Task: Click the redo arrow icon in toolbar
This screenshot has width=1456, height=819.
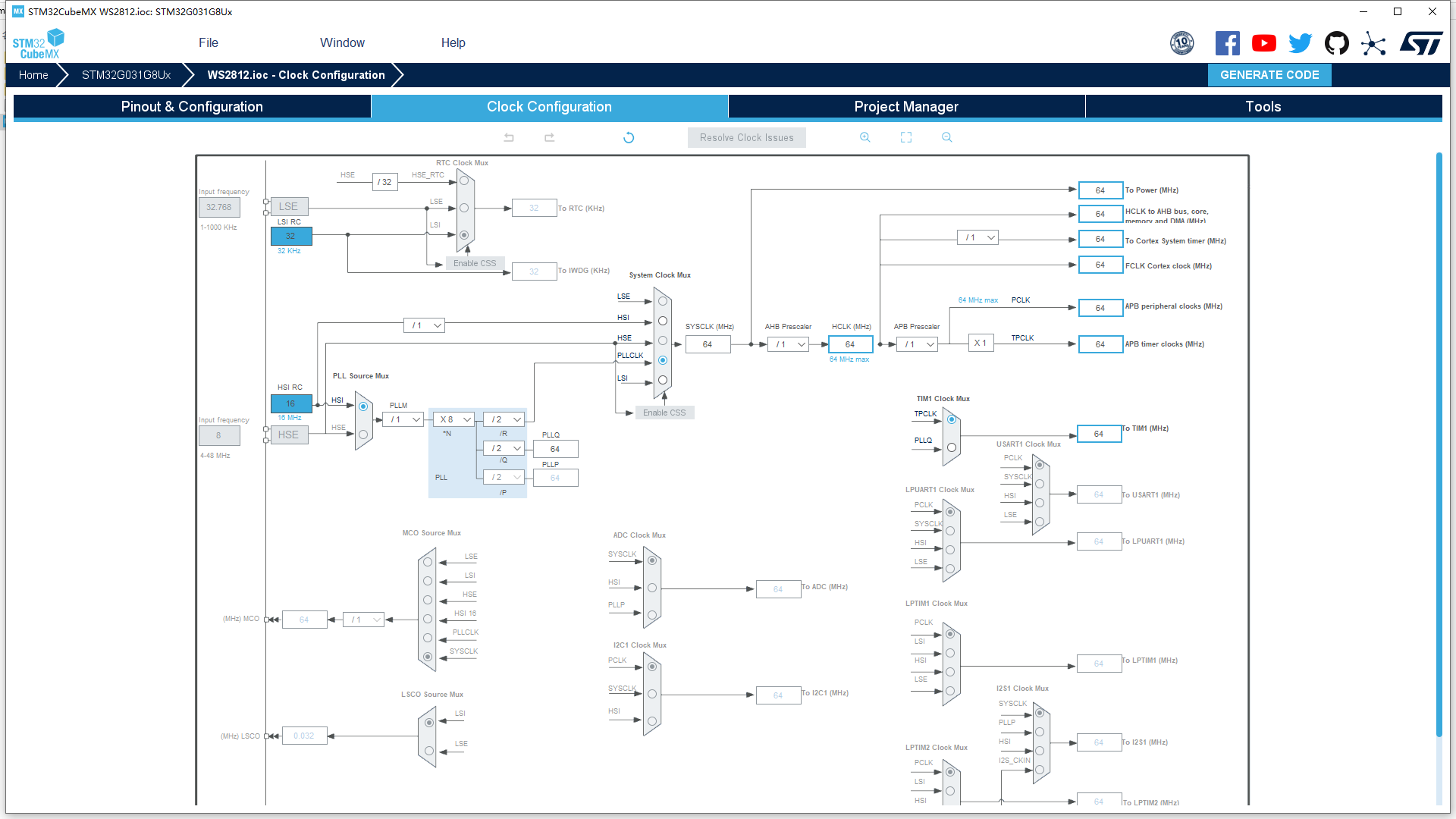Action: tap(550, 138)
